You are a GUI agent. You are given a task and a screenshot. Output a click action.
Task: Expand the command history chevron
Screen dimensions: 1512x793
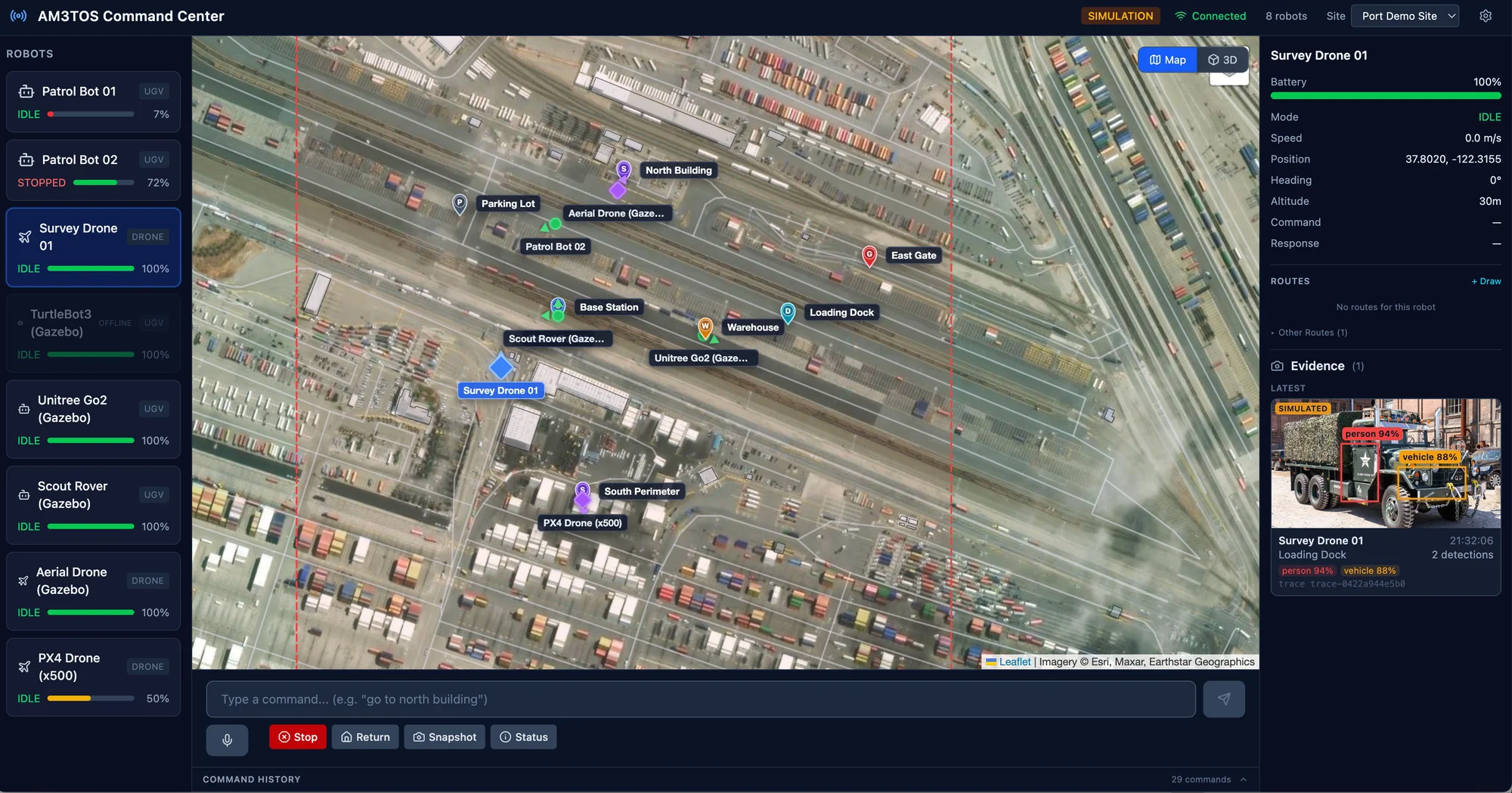(x=1244, y=779)
